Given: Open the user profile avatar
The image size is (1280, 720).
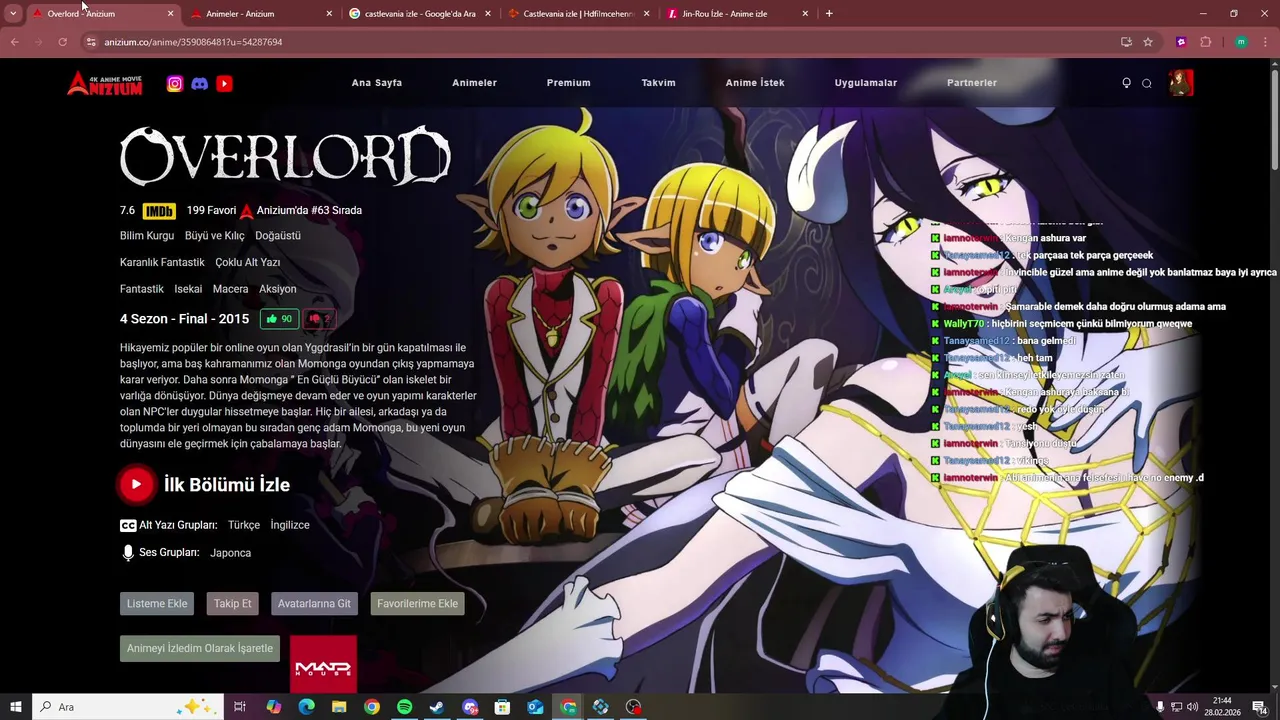Looking at the screenshot, I should [1180, 83].
